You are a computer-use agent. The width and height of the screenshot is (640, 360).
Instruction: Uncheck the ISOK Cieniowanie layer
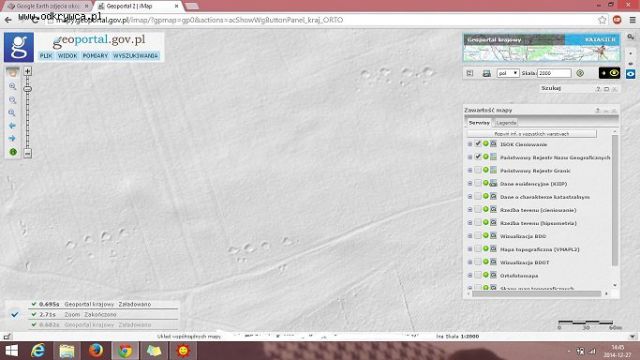478,144
